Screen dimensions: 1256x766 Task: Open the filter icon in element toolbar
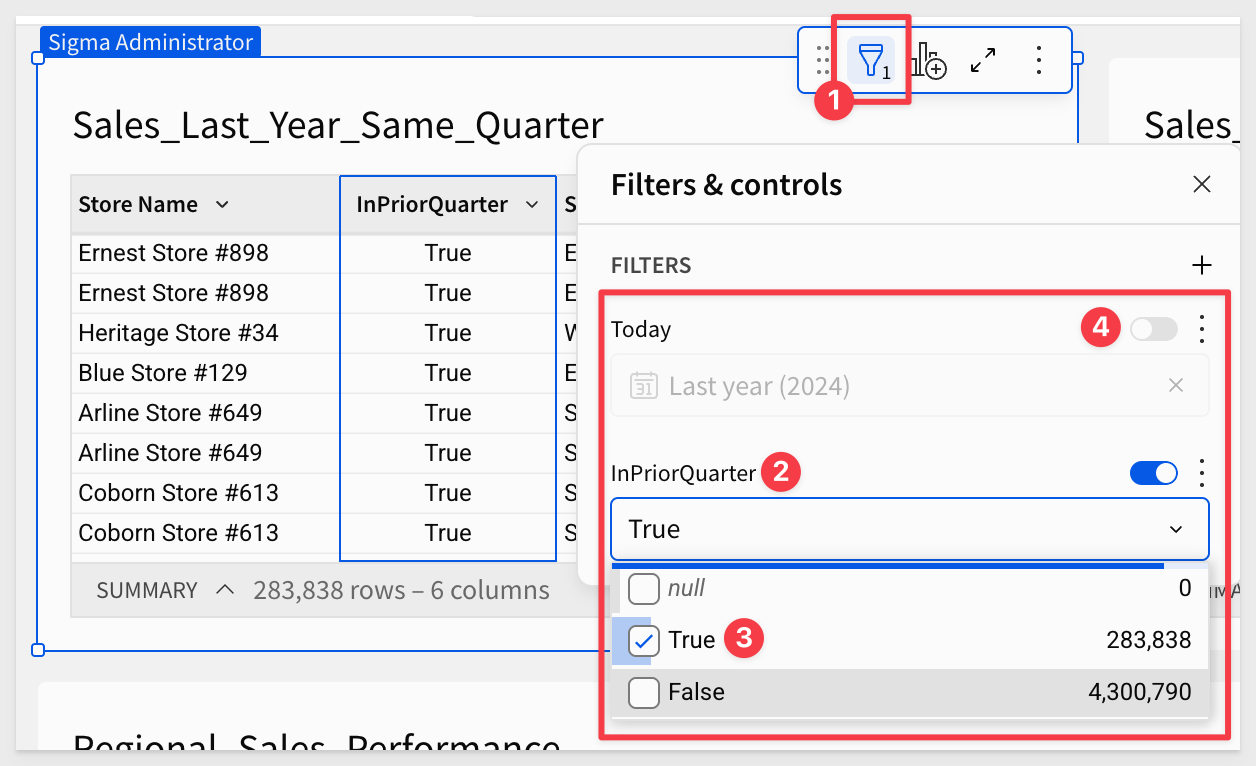click(x=871, y=61)
